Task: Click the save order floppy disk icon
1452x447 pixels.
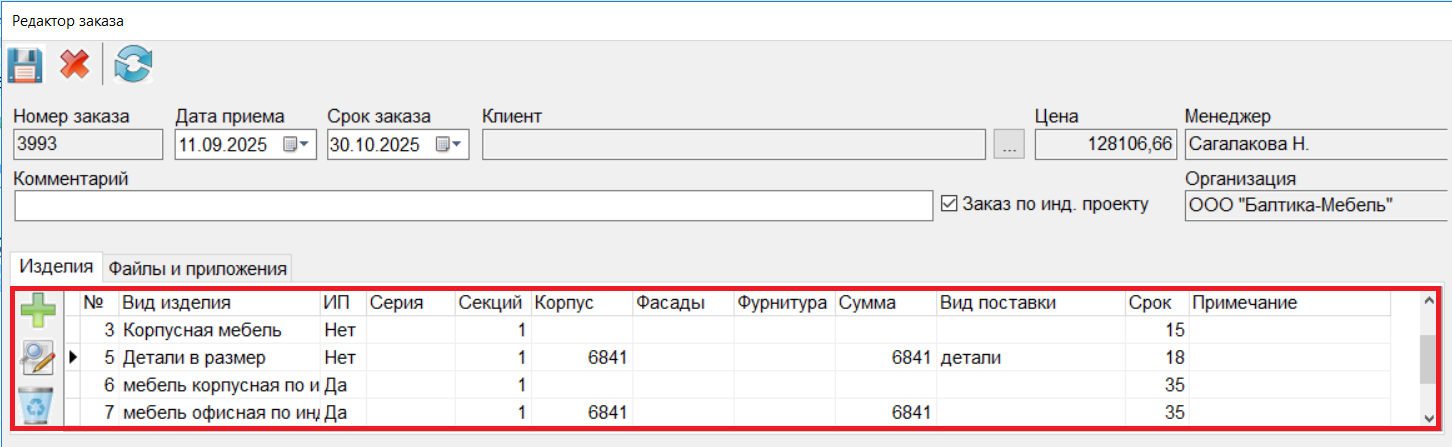Action: coord(24,67)
